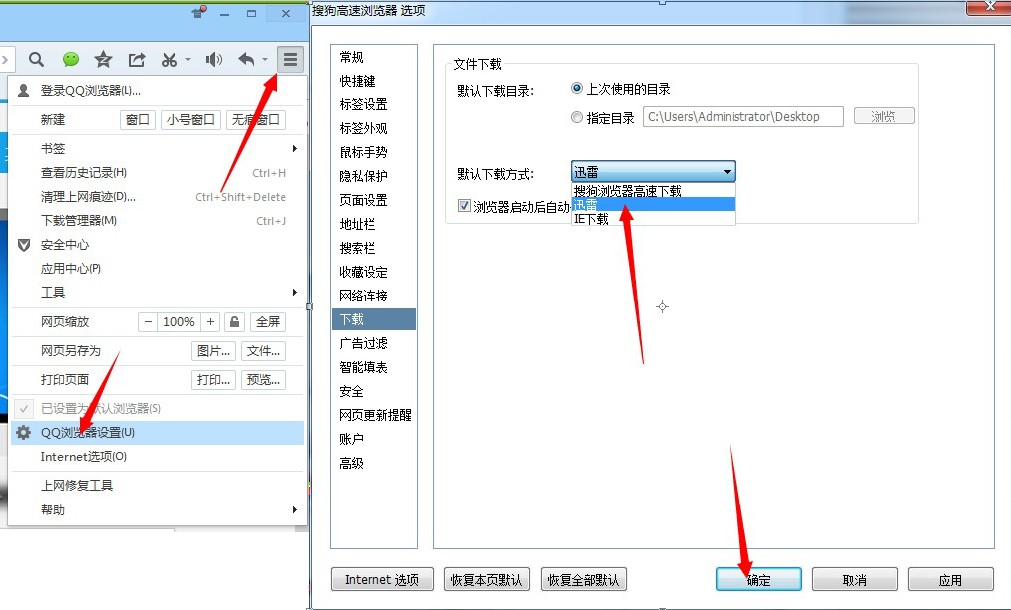Open a new 无痕窗口
Screen dimensions: 1011x610
point(256,120)
